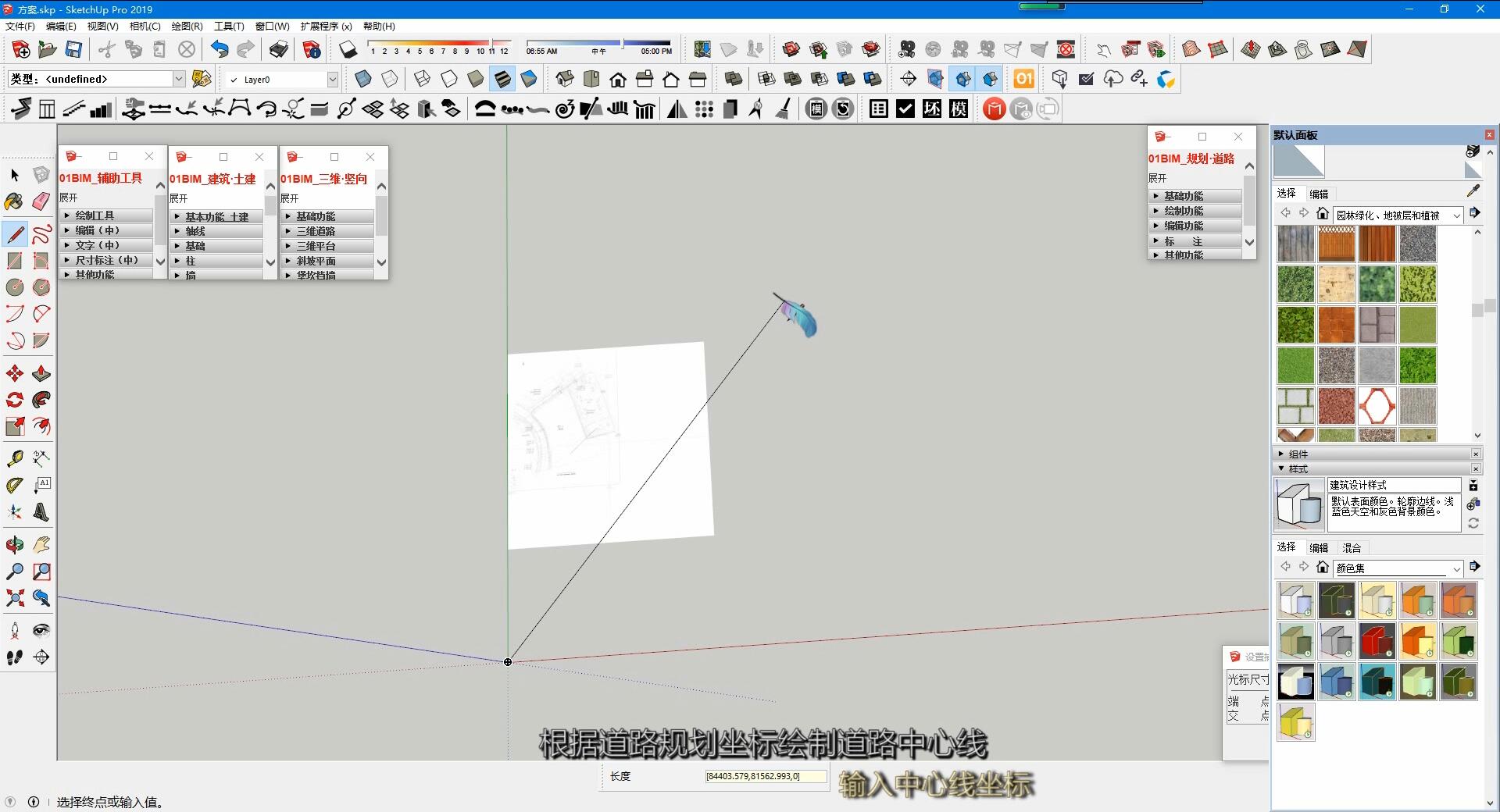The width and height of the screenshot is (1500, 812).
Task: Click the Undo arrow icon
Action: [220, 50]
